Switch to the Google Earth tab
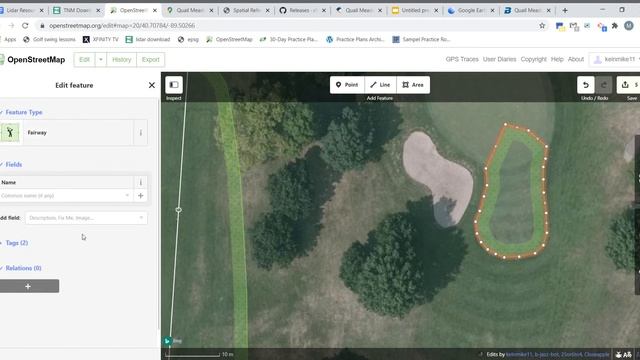Viewport: 640px width, 360px height. (x=472, y=10)
